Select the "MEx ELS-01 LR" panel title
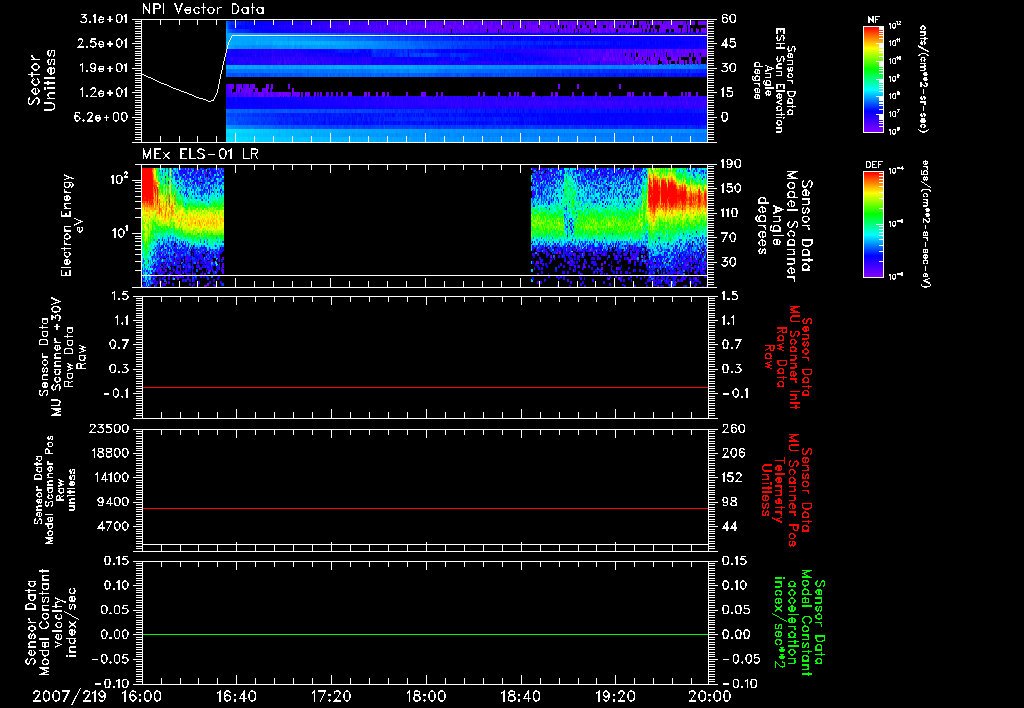The height and width of the screenshot is (708, 1024). click(200, 155)
